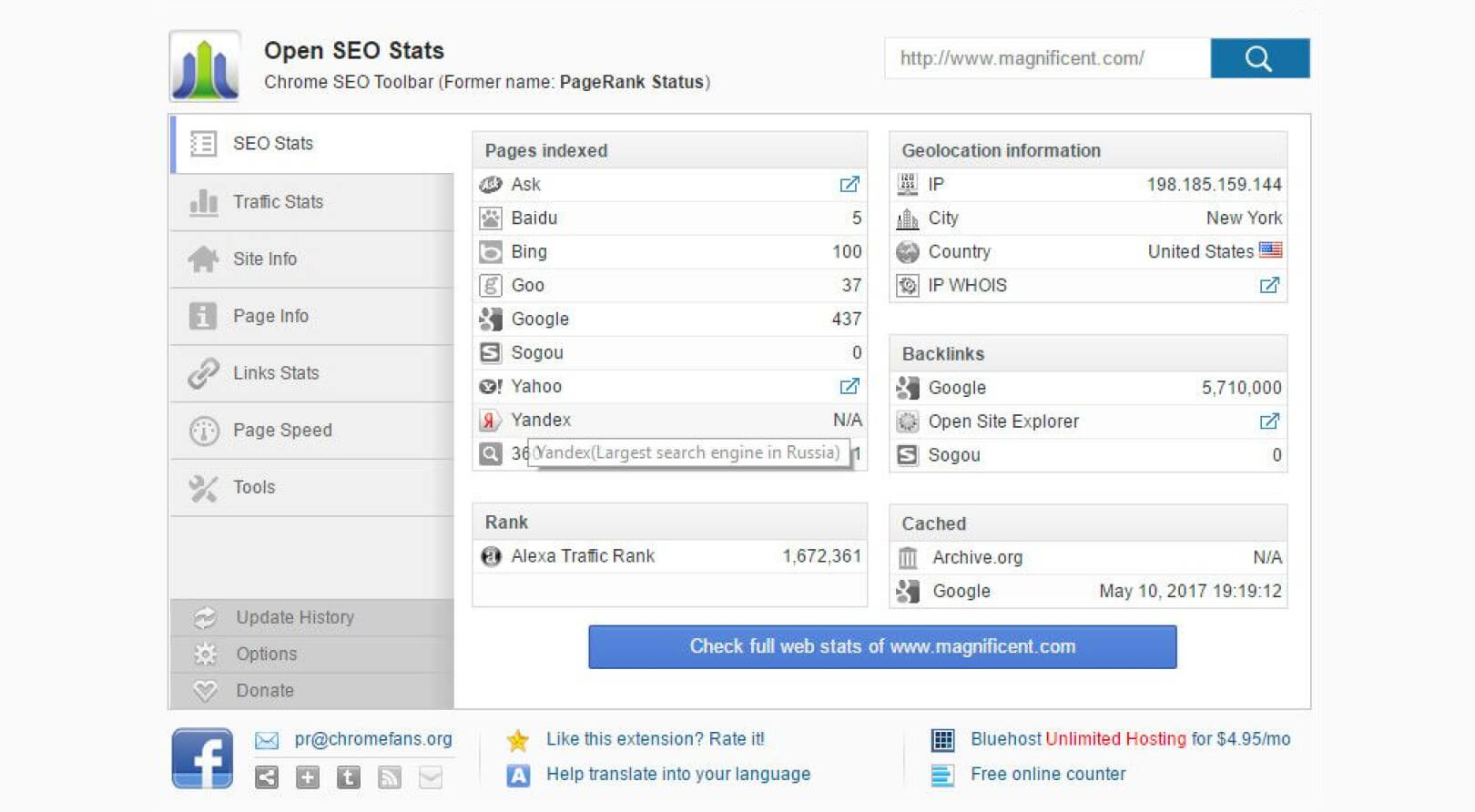
Task: Open Options in the sidebar
Action: 266,654
